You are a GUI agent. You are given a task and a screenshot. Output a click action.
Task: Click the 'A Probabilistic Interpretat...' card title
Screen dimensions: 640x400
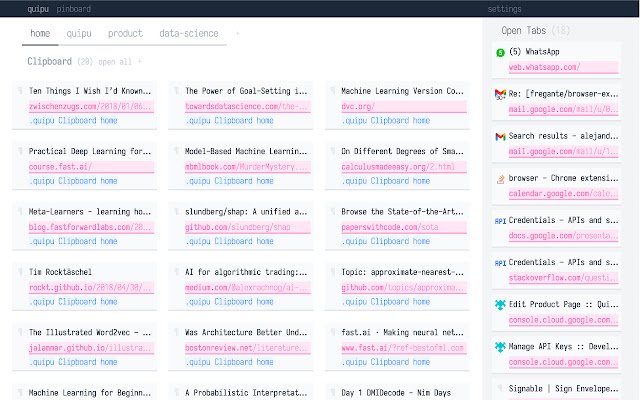(x=246, y=393)
